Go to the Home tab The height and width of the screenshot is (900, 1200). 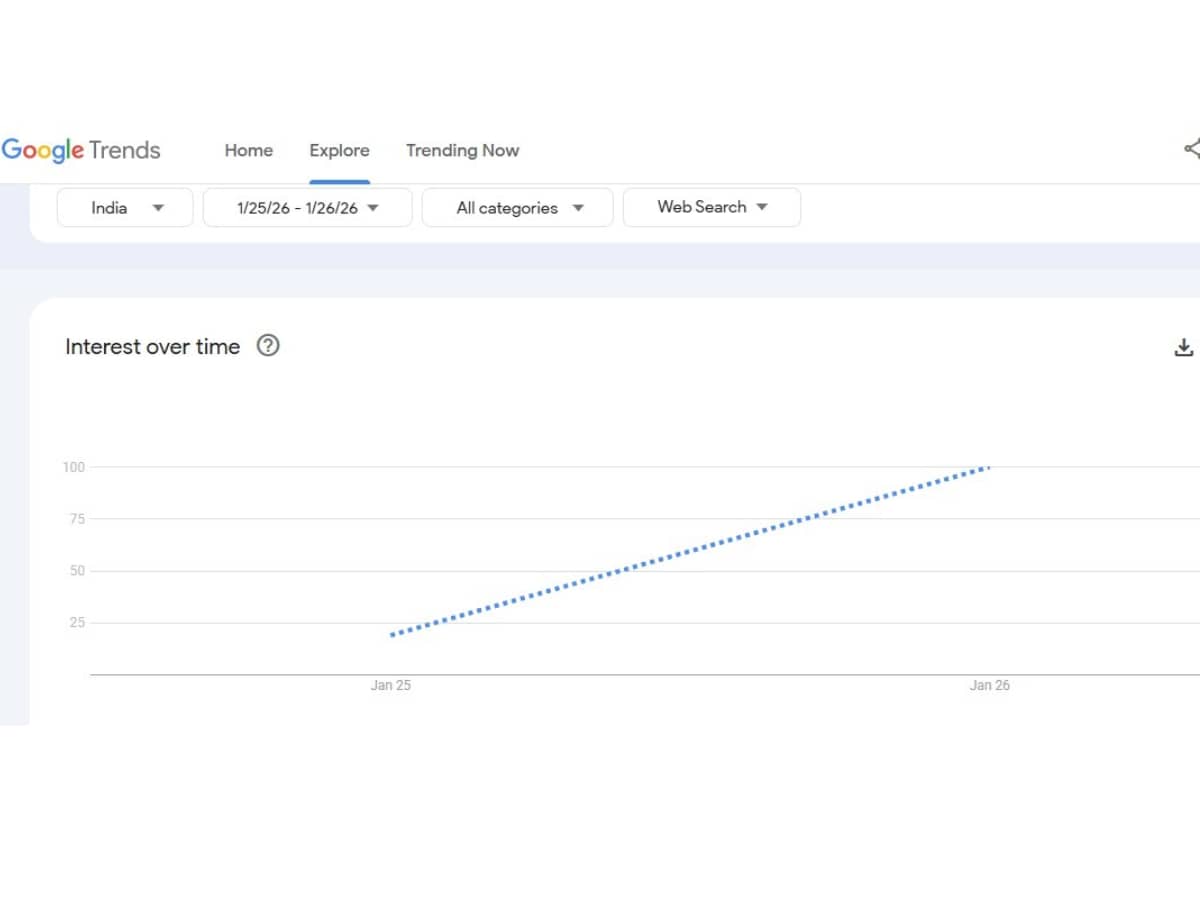248,150
